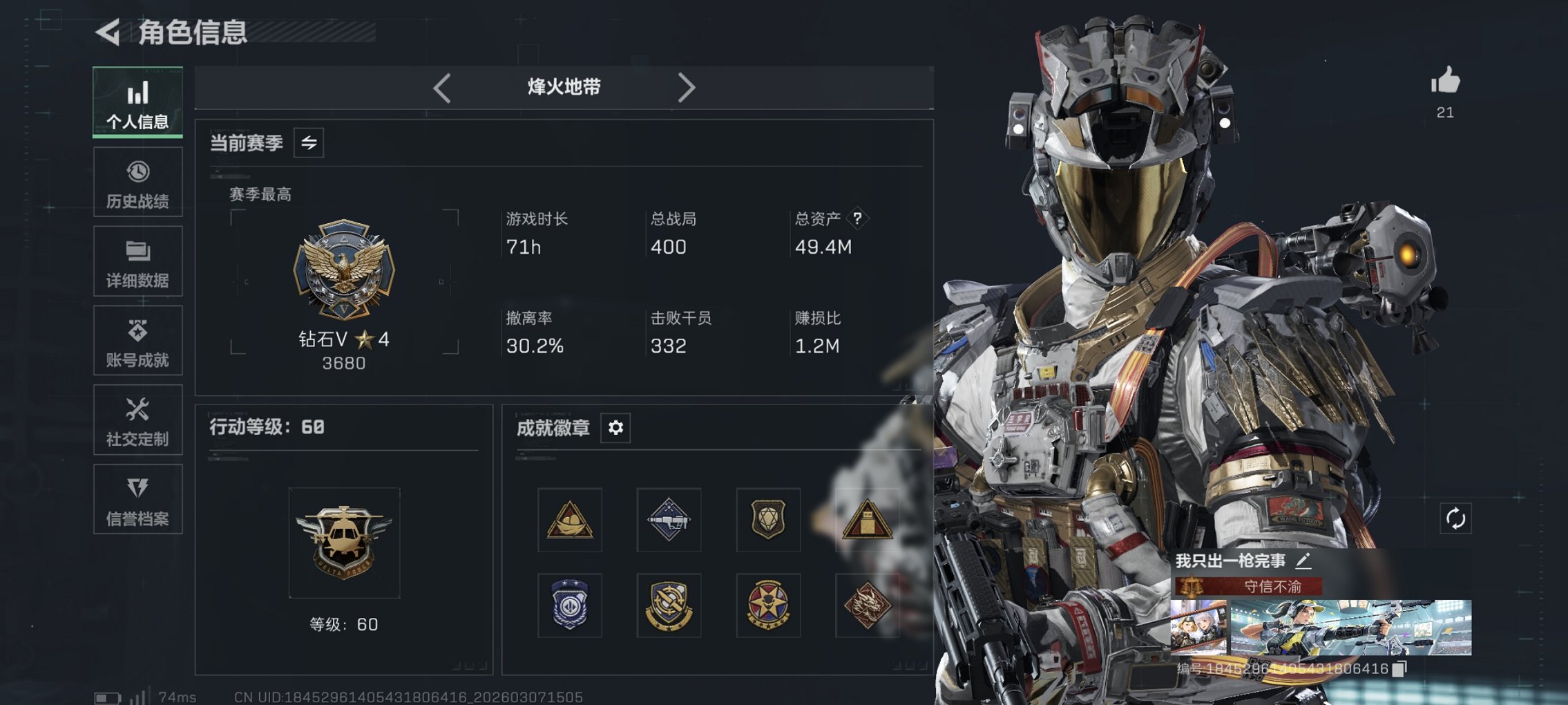
Task: Click the rotate character refresh icon
Action: pyautogui.click(x=1455, y=518)
